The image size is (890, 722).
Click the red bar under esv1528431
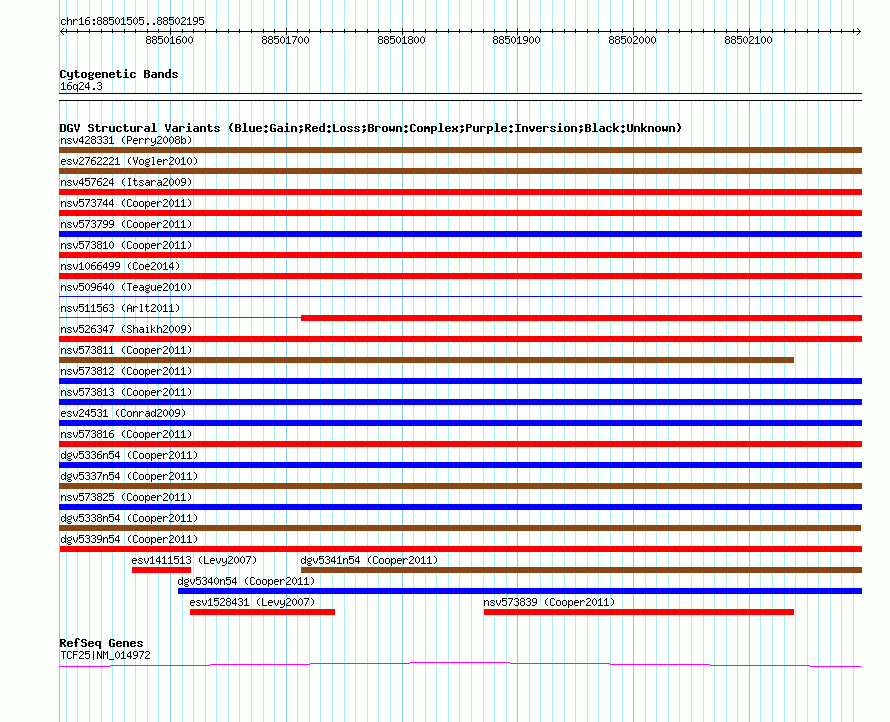click(x=262, y=612)
